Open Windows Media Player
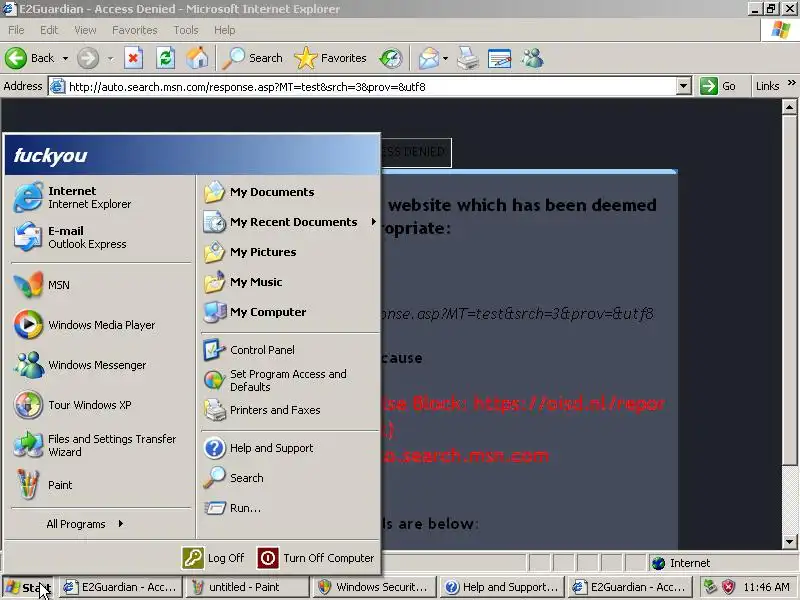Image resolution: width=800 pixels, height=600 pixels. [x=101, y=324]
